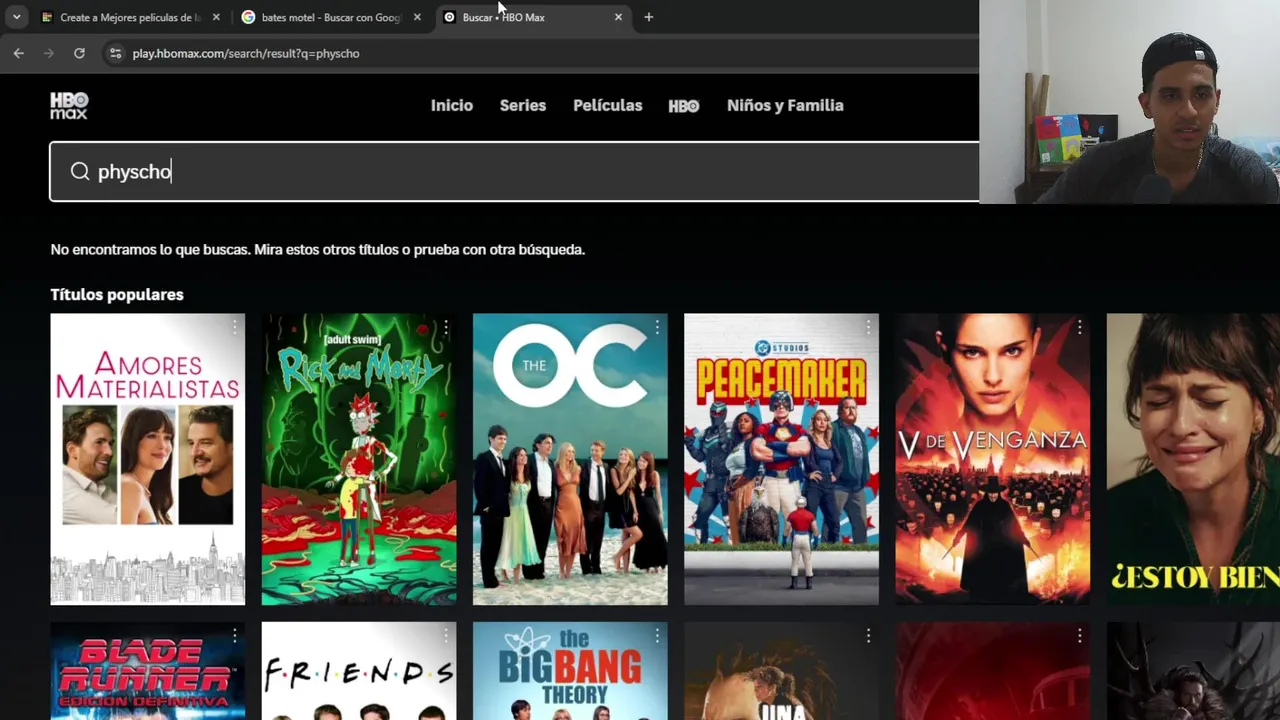The height and width of the screenshot is (720, 1280).
Task: Open the HBO brand hub icon
Action: [684, 106]
